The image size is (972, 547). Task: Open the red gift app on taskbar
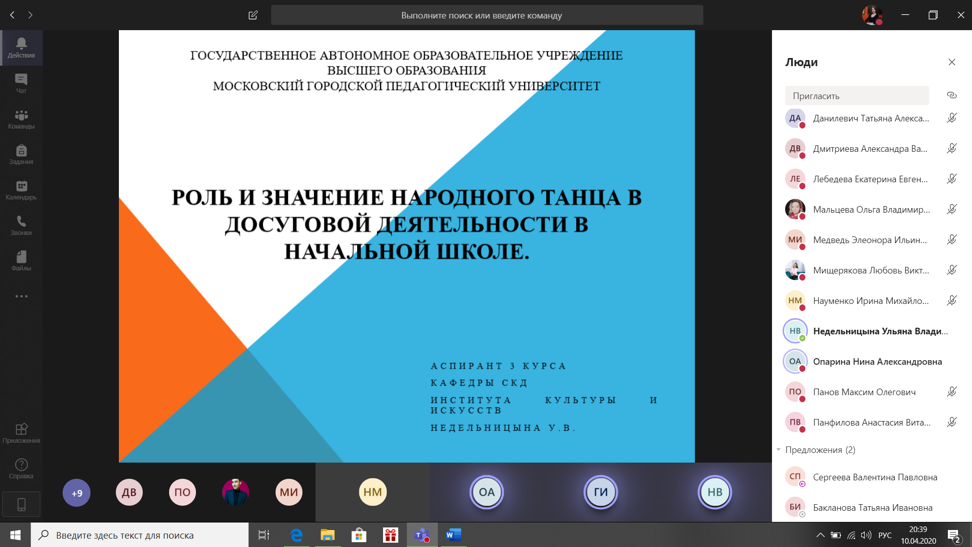pyautogui.click(x=391, y=535)
